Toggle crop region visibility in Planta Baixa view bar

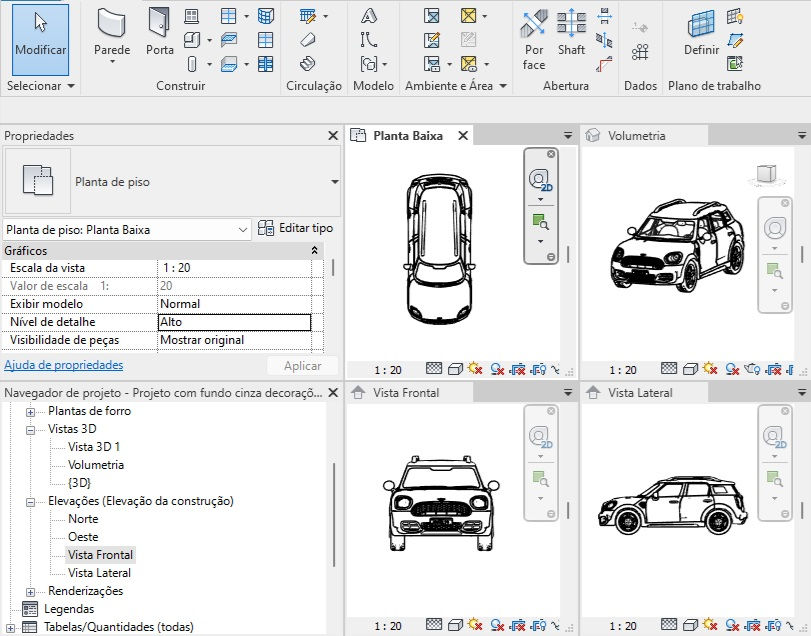[x=538, y=369]
